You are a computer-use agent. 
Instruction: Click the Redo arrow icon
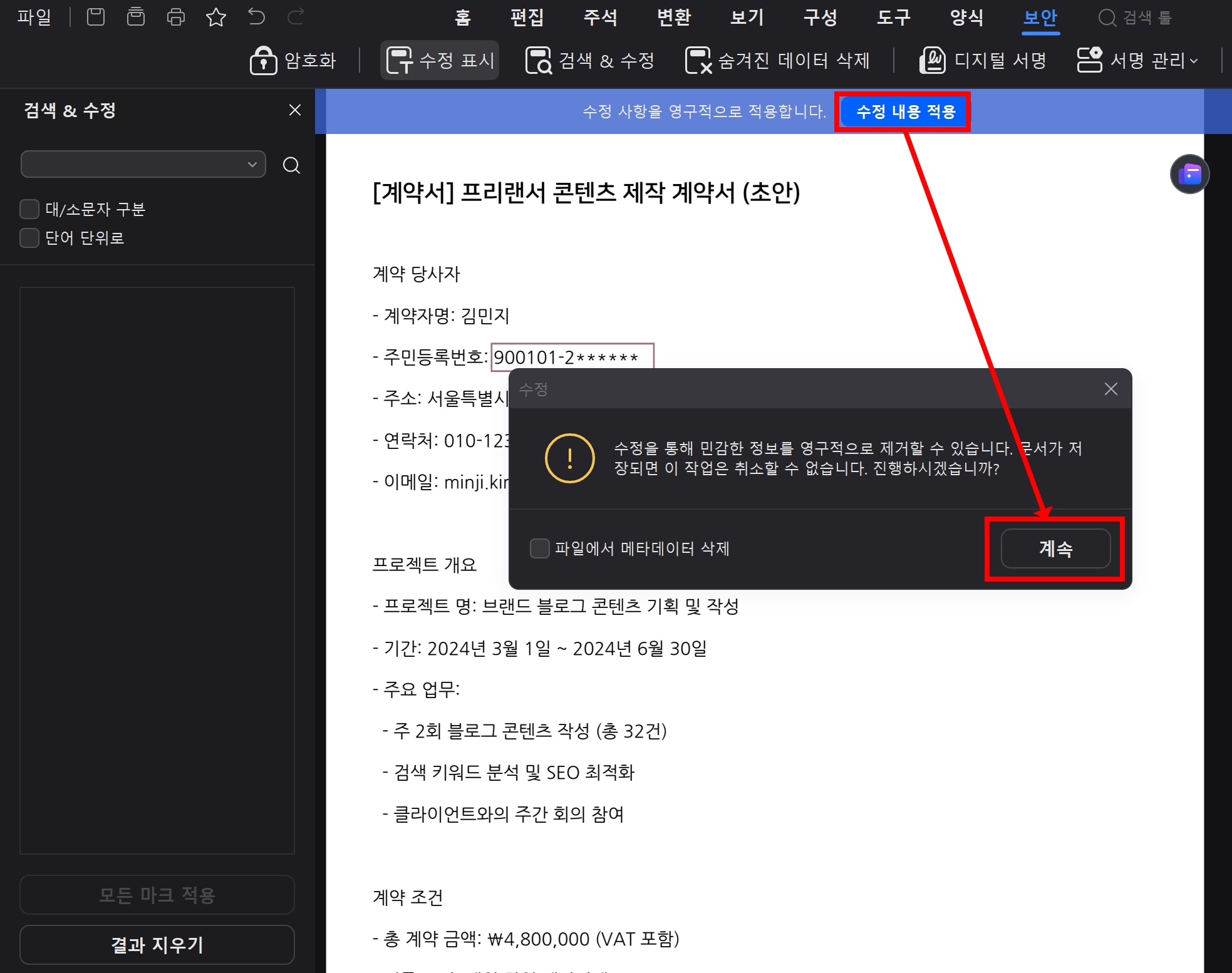pyautogui.click(x=296, y=17)
